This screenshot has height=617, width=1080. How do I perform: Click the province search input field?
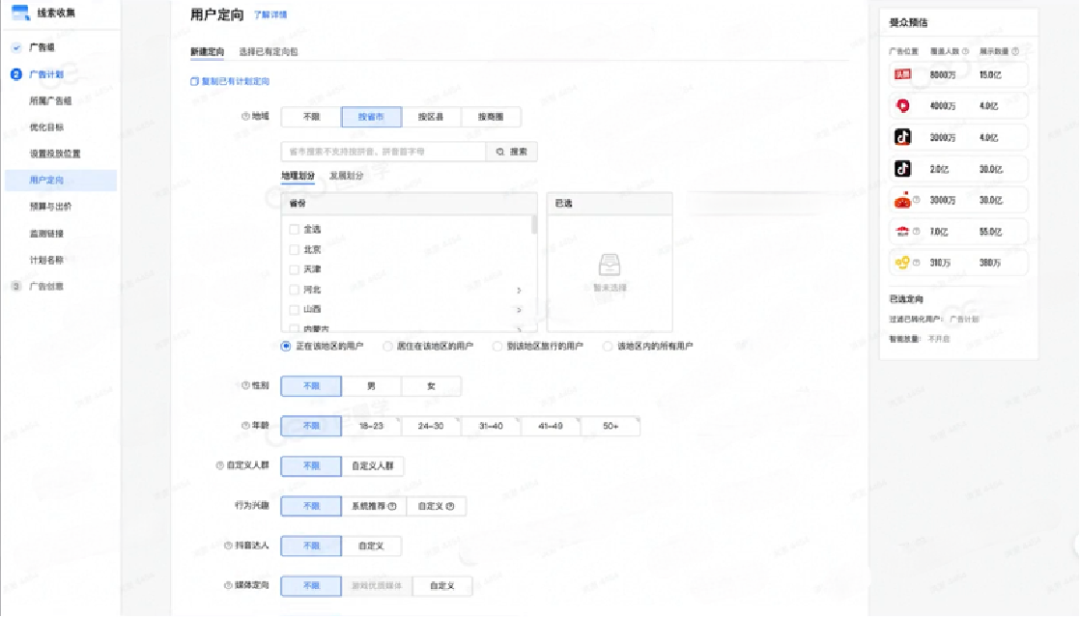(x=382, y=152)
